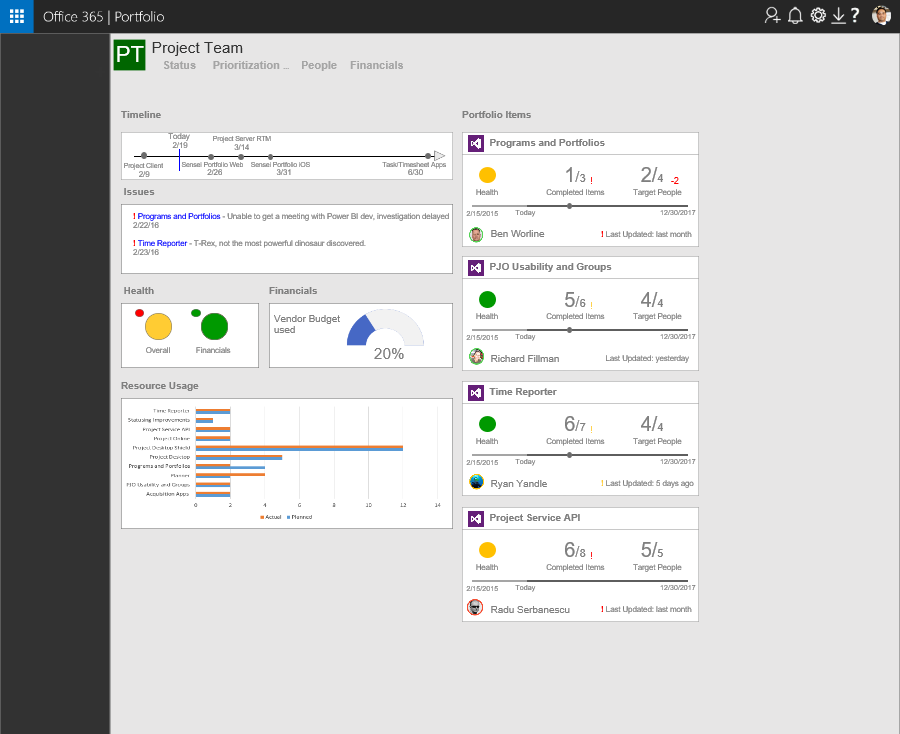The width and height of the screenshot is (900, 734).
Task: Click progress marker on Time Reporter timeline
Action: (569, 455)
